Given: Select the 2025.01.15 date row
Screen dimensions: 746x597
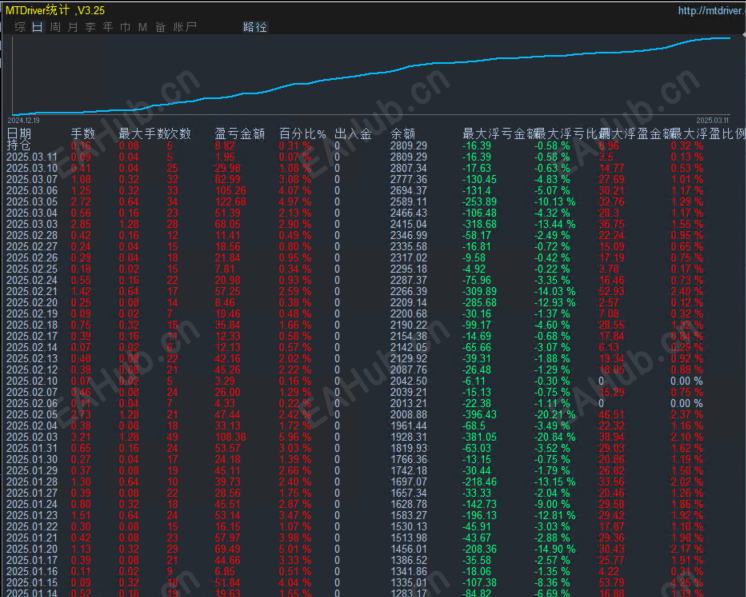Looking at the screenshot, I should [x=32, y=583].
